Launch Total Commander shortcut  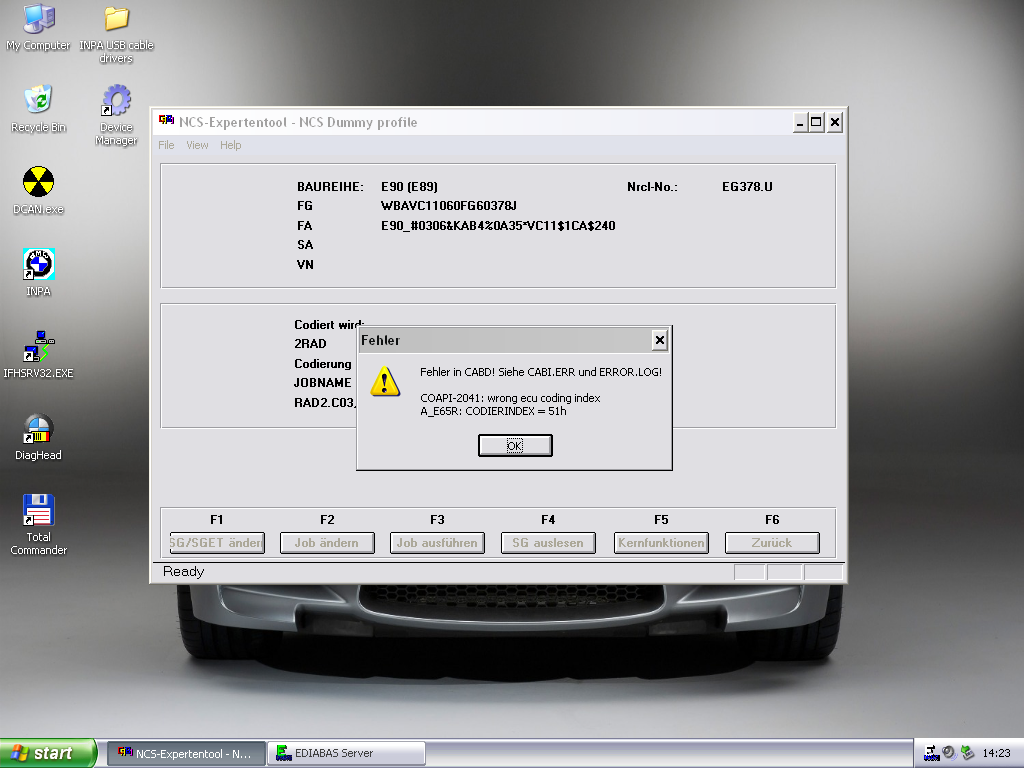tap(38, 511)
